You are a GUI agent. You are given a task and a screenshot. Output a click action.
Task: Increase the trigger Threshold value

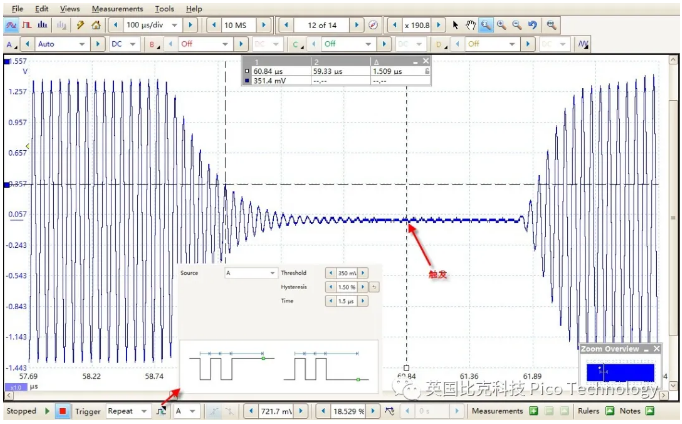365,272
